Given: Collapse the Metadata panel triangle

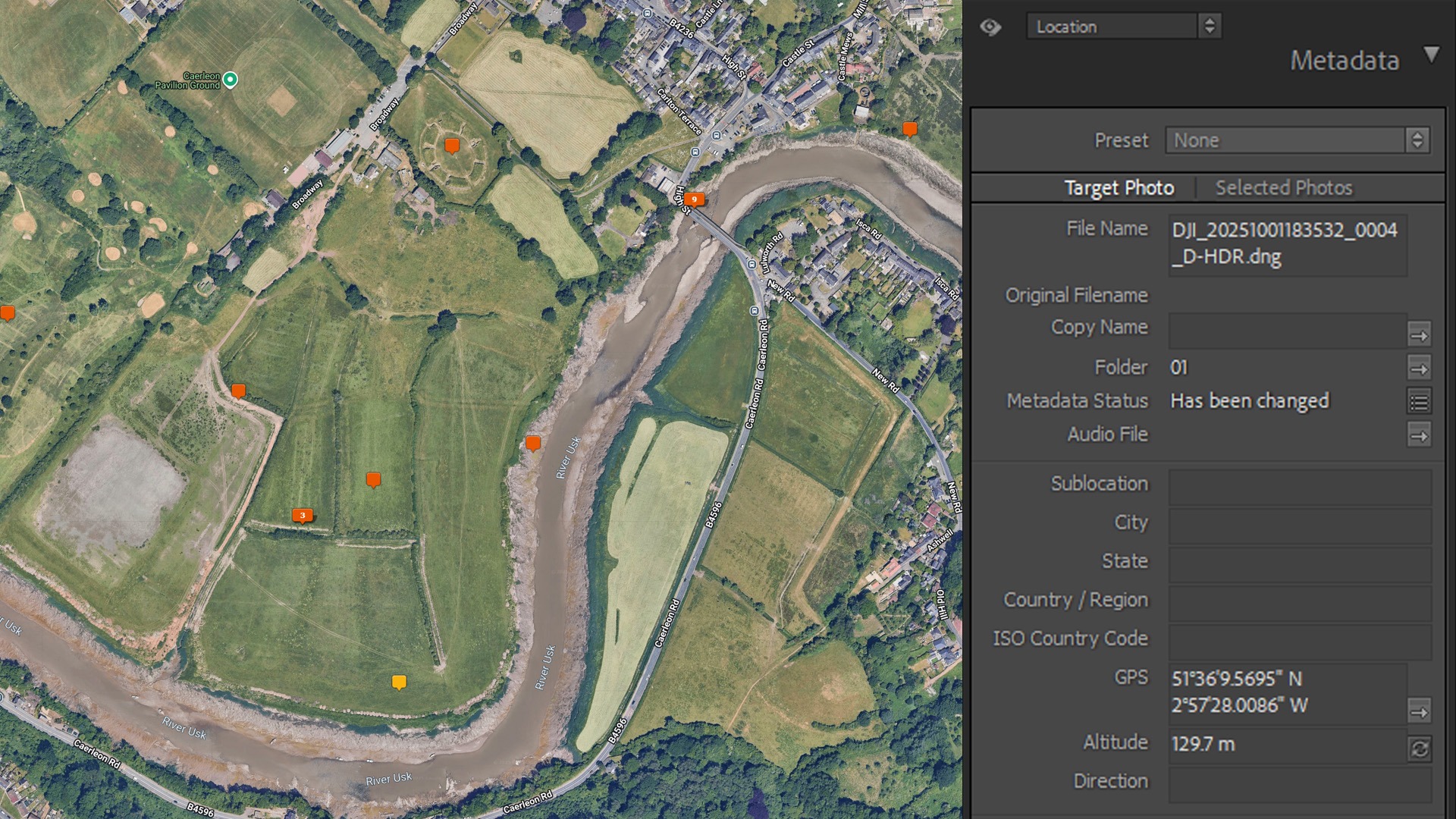Looking at the screenshot, I should [x=1431, y=55].
